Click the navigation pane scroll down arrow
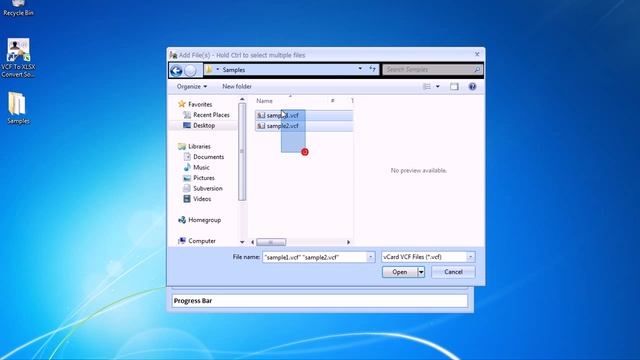The width and height of the screenshot is (640, 360). 242,242
